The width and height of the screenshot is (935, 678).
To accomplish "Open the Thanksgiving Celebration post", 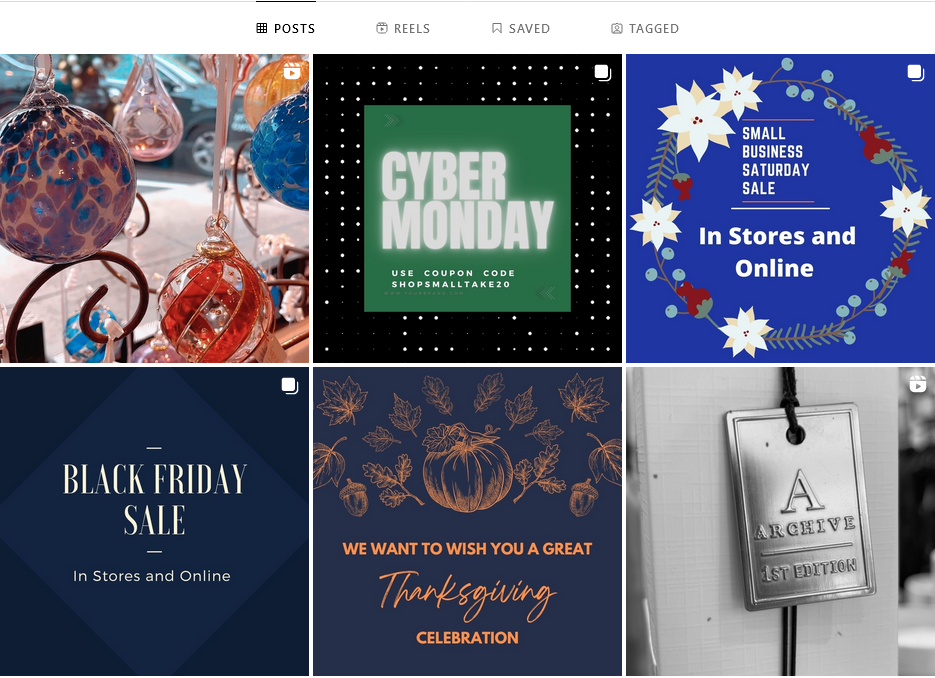I will 468,521.
